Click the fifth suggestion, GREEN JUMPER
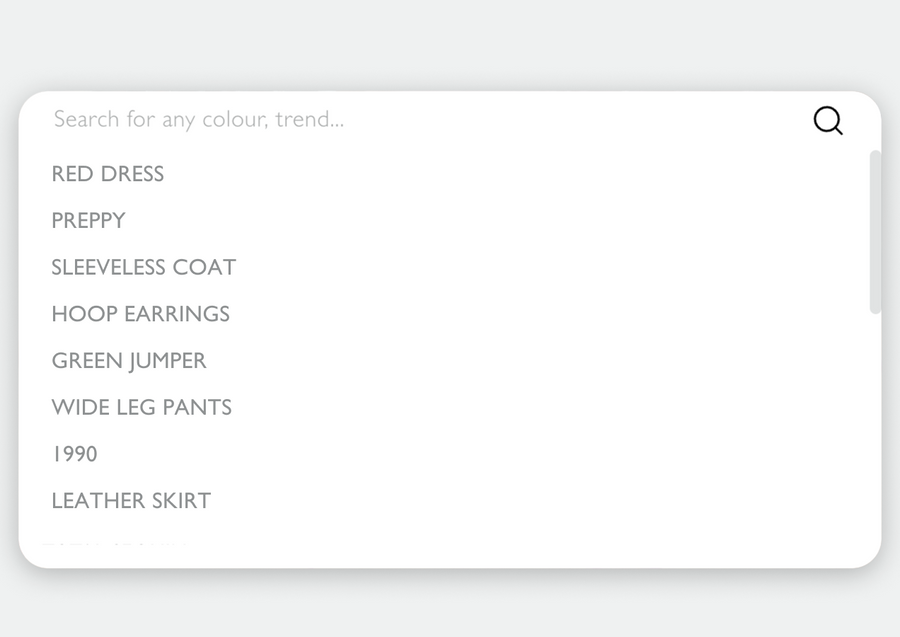900x637 pixels. [x=128, y=361]
